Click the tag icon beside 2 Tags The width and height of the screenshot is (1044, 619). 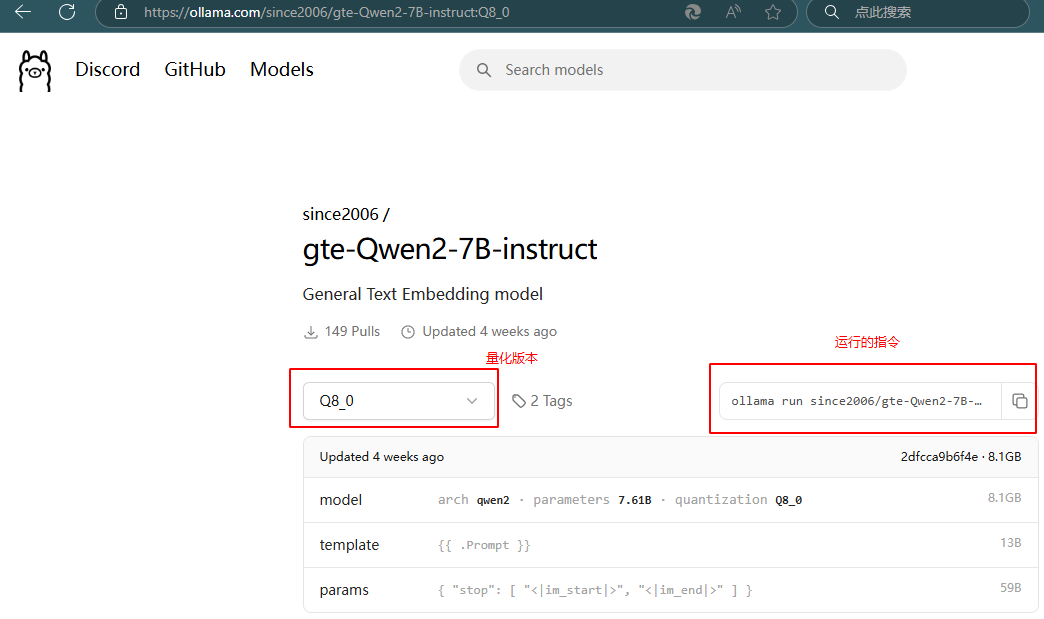pyautogui.click(x=519, y=401)
